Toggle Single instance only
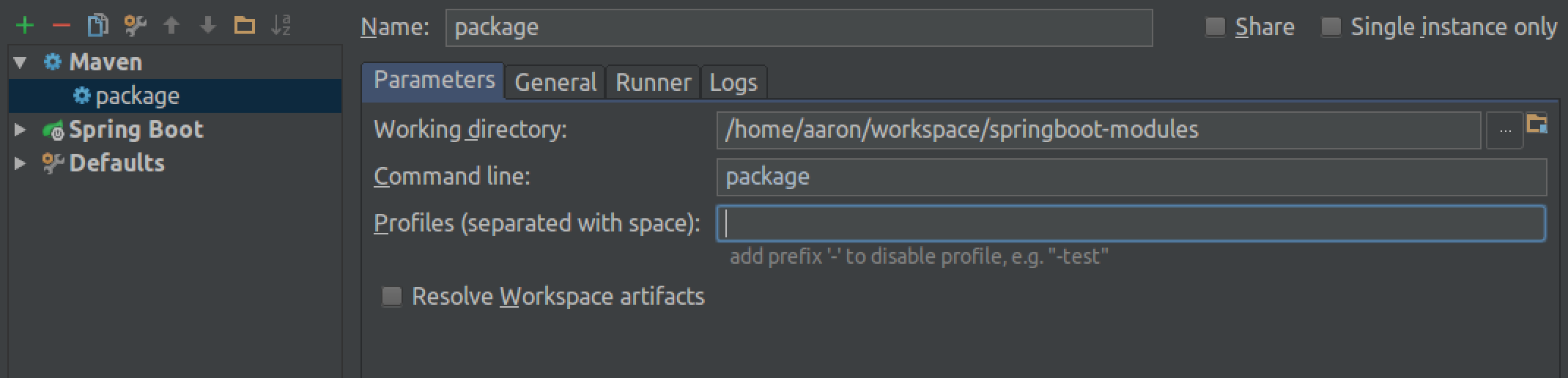1568x378 pixels. [x=1331, y=28]
